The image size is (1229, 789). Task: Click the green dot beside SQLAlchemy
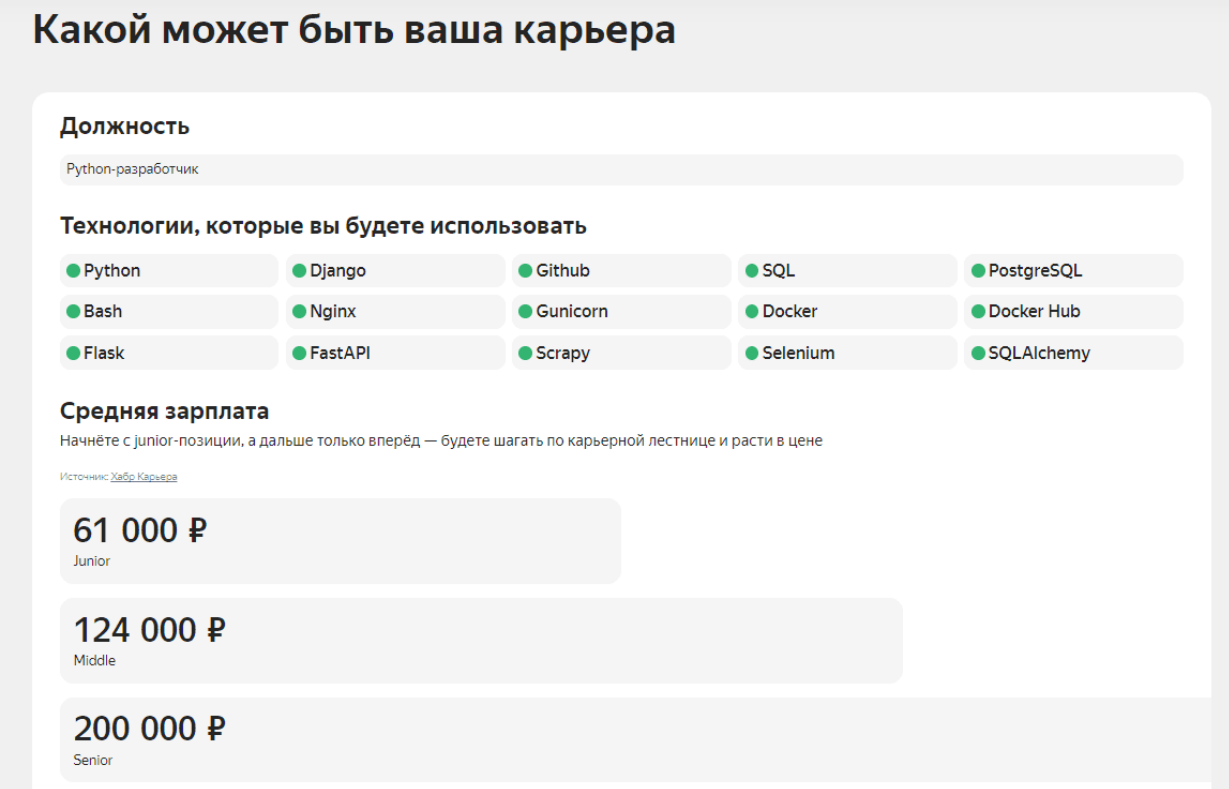[x=978, y=353]
